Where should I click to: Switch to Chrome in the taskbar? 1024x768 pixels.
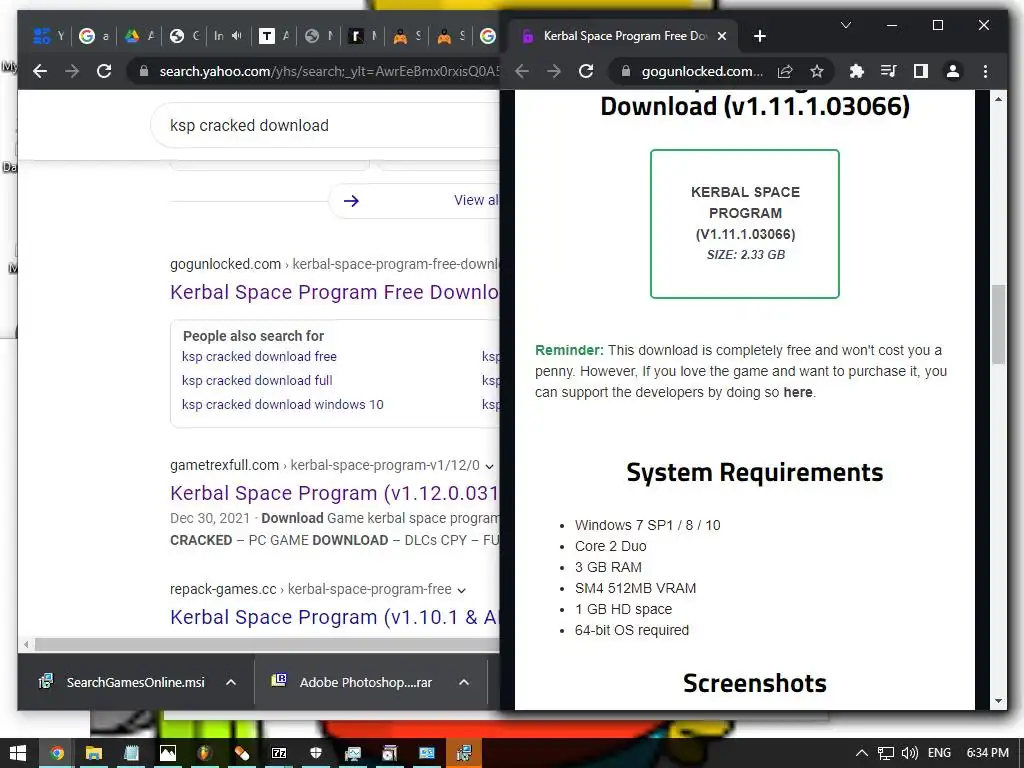[x=57, y=753]
